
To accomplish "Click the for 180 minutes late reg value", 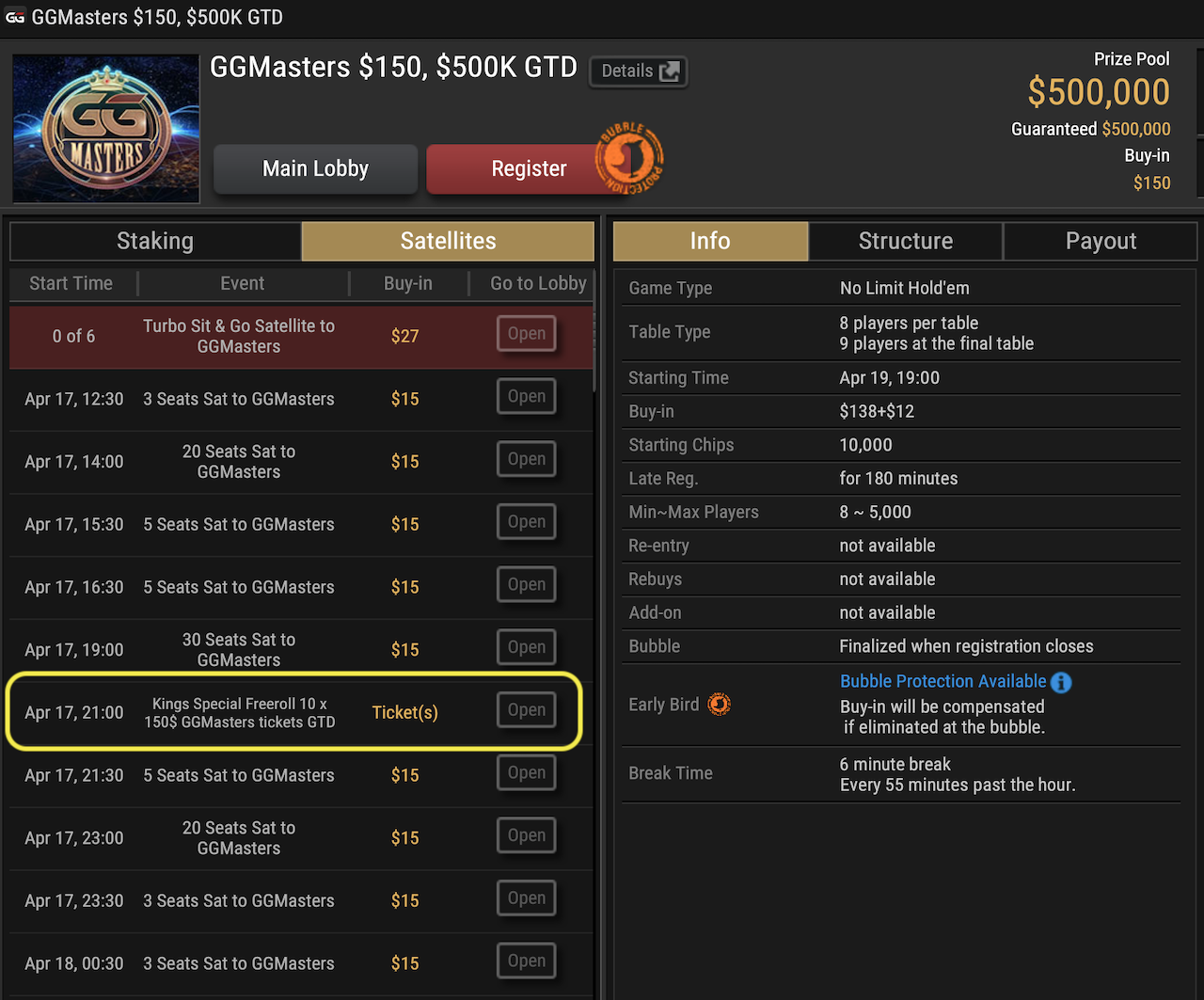I will tap(898, 478).
